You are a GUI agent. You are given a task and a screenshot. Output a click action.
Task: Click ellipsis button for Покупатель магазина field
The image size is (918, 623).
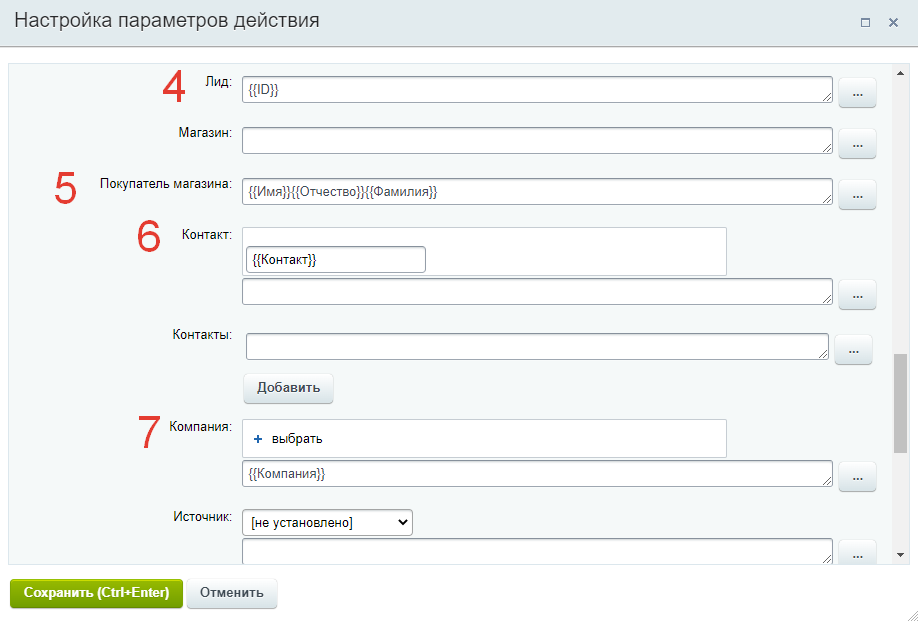[856, 195]
